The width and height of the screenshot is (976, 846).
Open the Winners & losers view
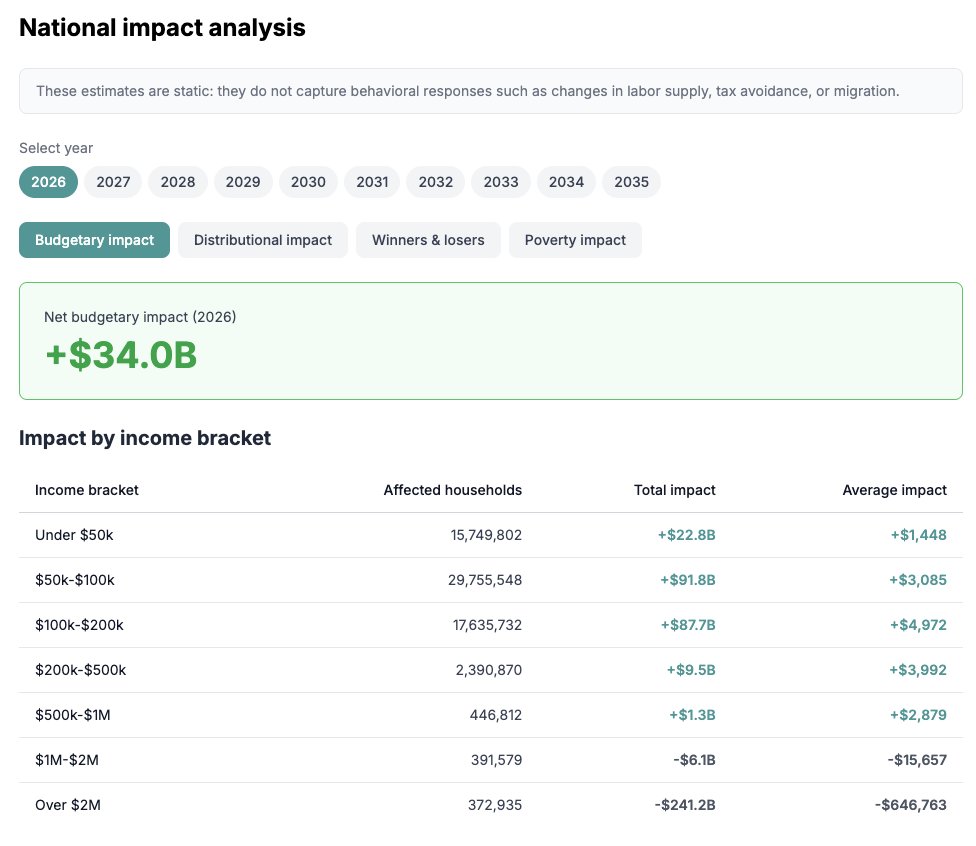click(x=428, y=240)
